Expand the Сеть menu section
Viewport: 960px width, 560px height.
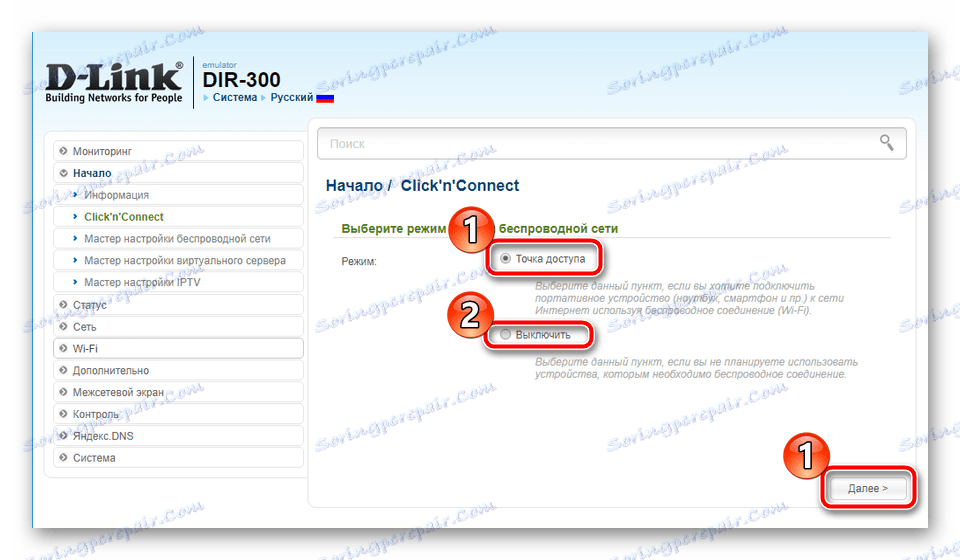pos(179,327)
